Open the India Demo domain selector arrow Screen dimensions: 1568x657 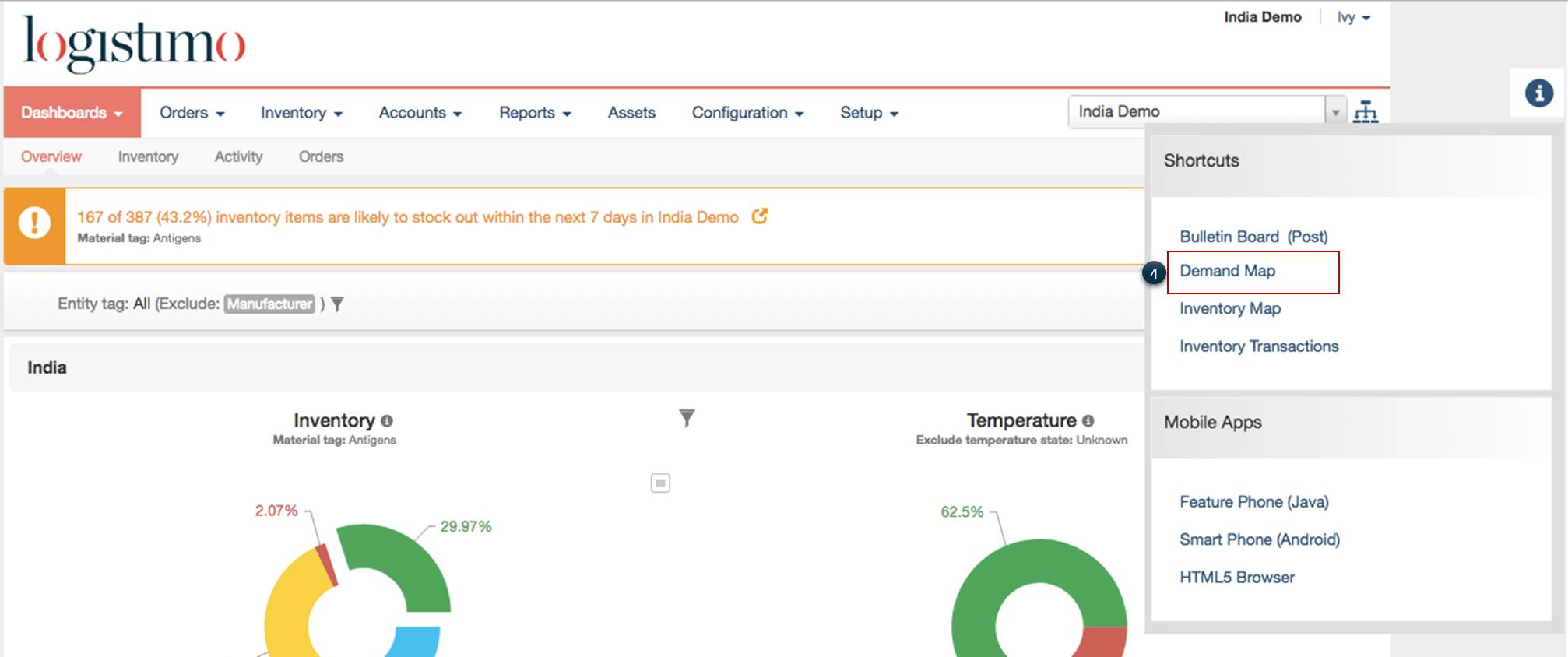click(x=1335, y=112)
